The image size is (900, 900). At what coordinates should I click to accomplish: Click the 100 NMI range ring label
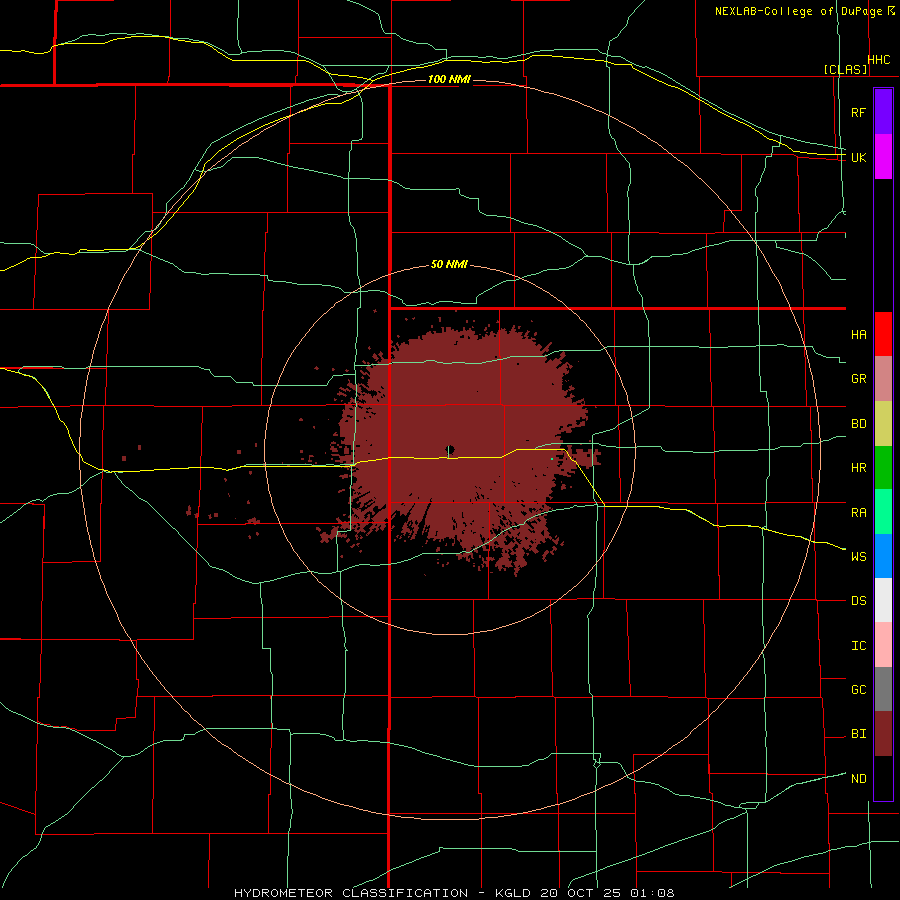449,79
